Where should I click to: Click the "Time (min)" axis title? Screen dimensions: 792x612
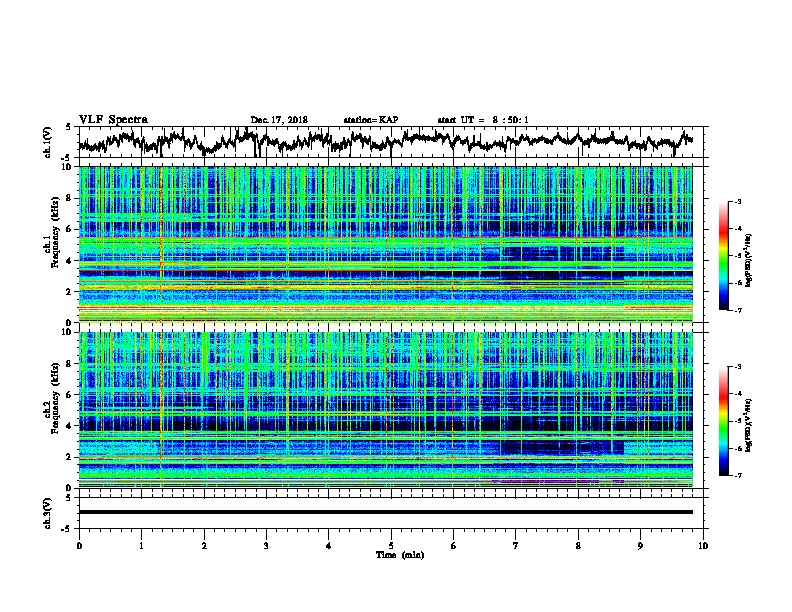[400, 555]
